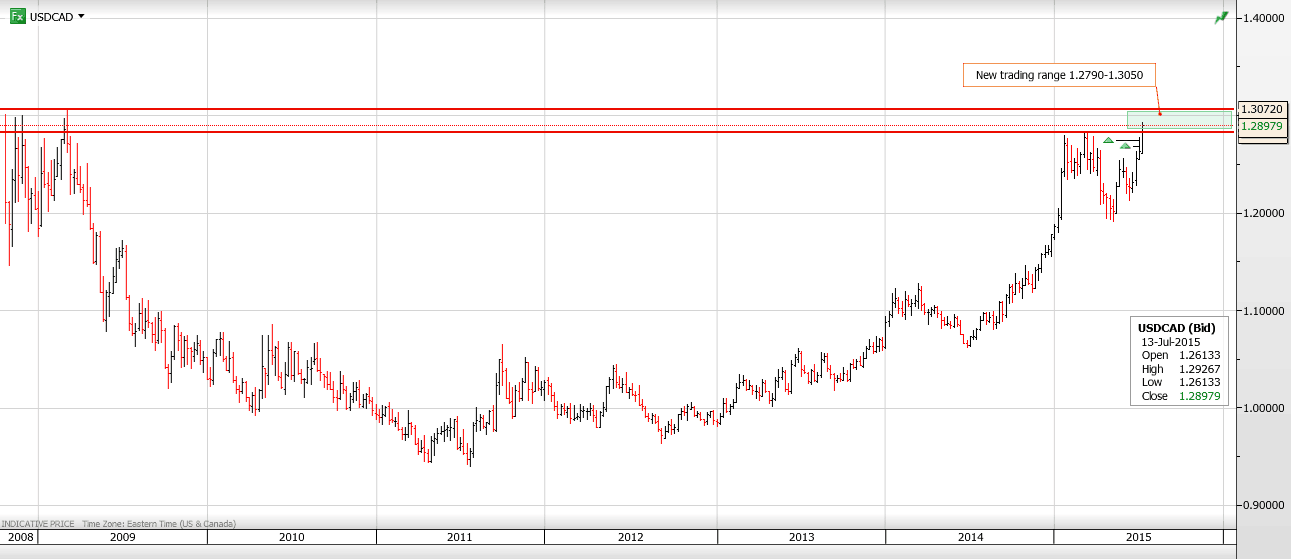Click the USDCAD symbol name text
Viewport: 1291px width, 559px height.
(51, 17)
